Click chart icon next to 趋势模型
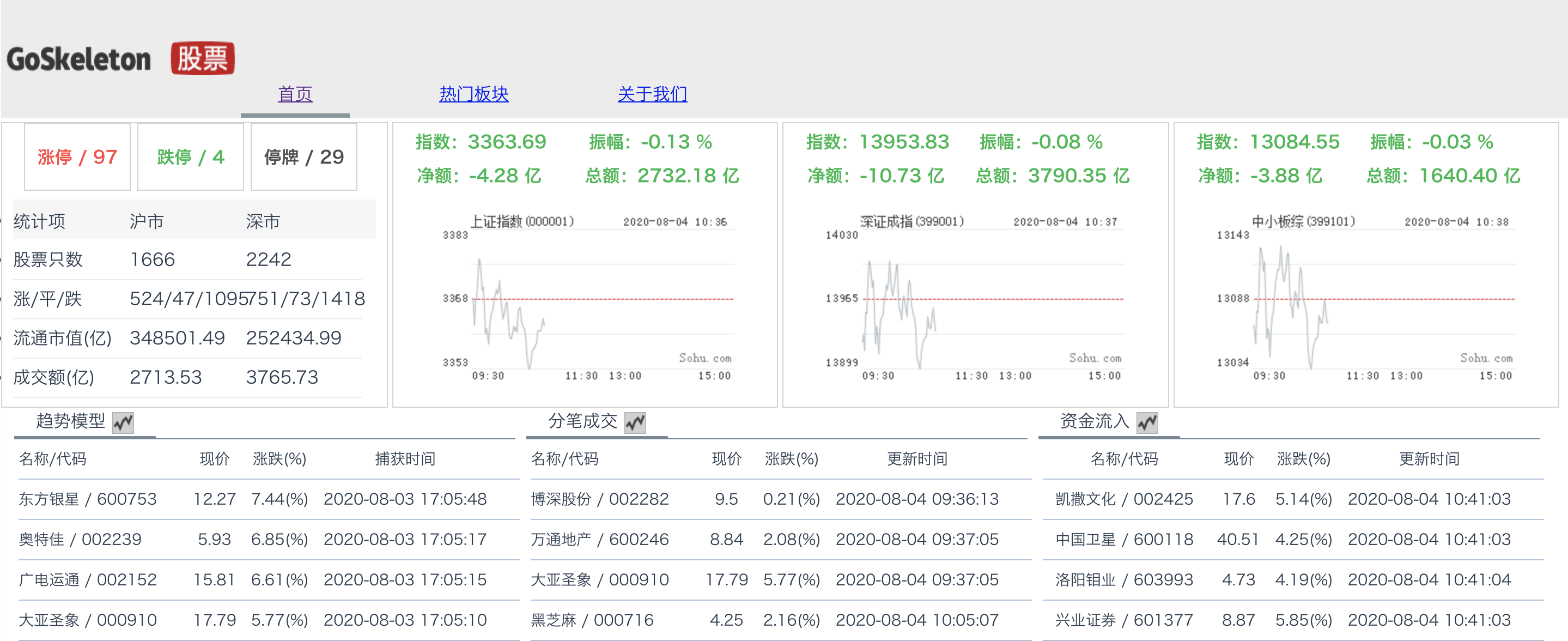This screenshot has height=641, width=1568. coord(124,422)
